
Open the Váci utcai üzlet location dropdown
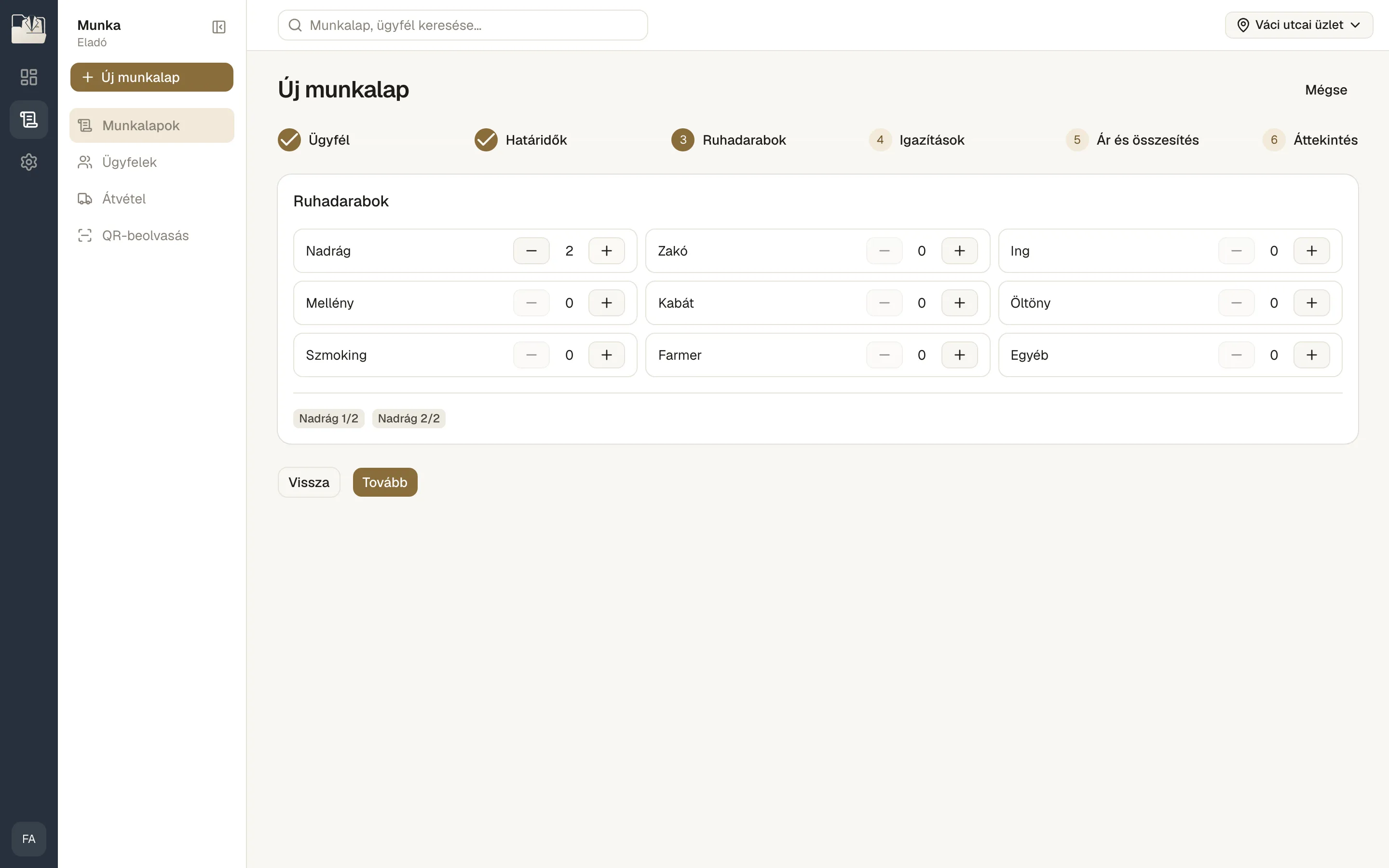pos(1299,25)
